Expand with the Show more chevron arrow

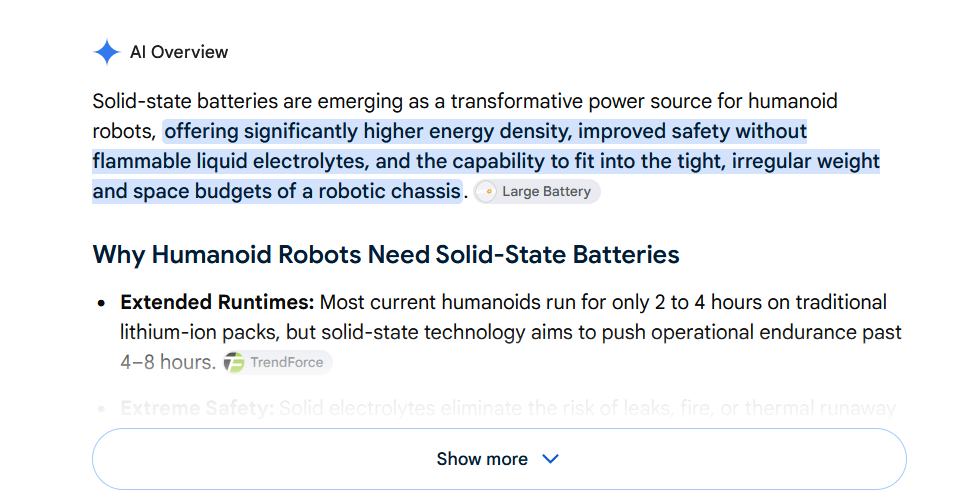tap(550, 459)
